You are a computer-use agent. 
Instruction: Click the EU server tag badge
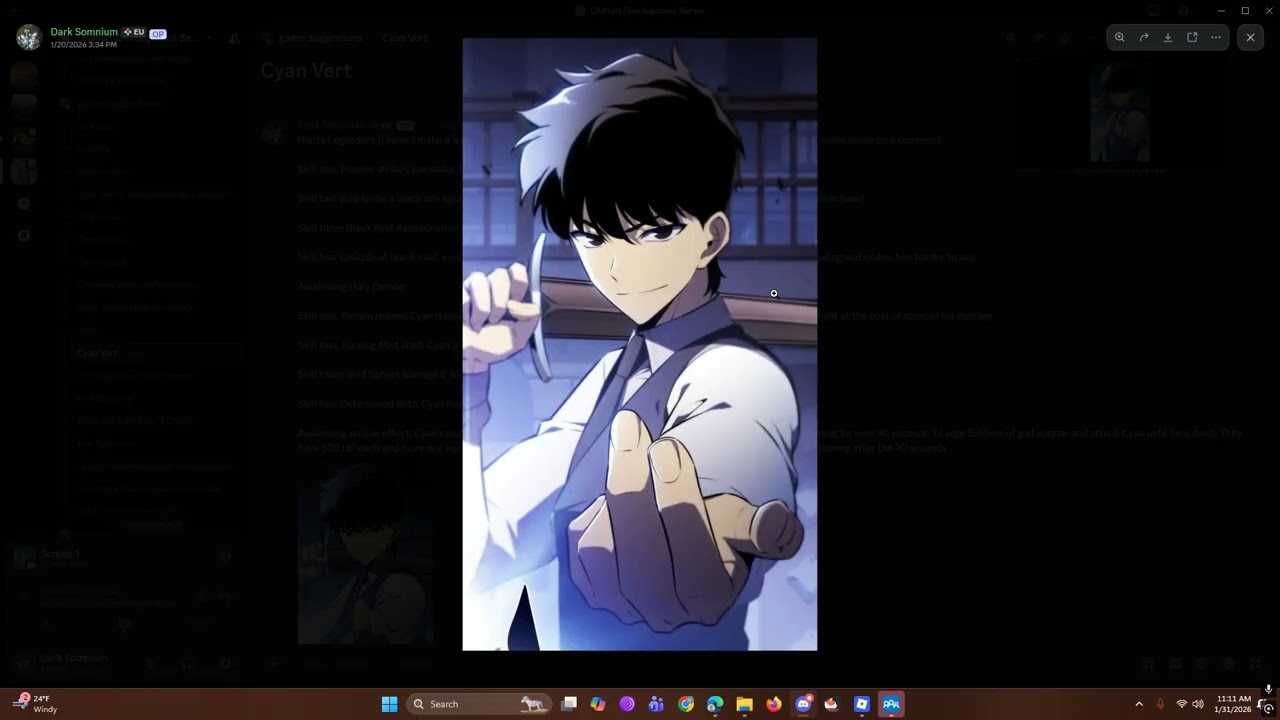[x=134, y=32]
